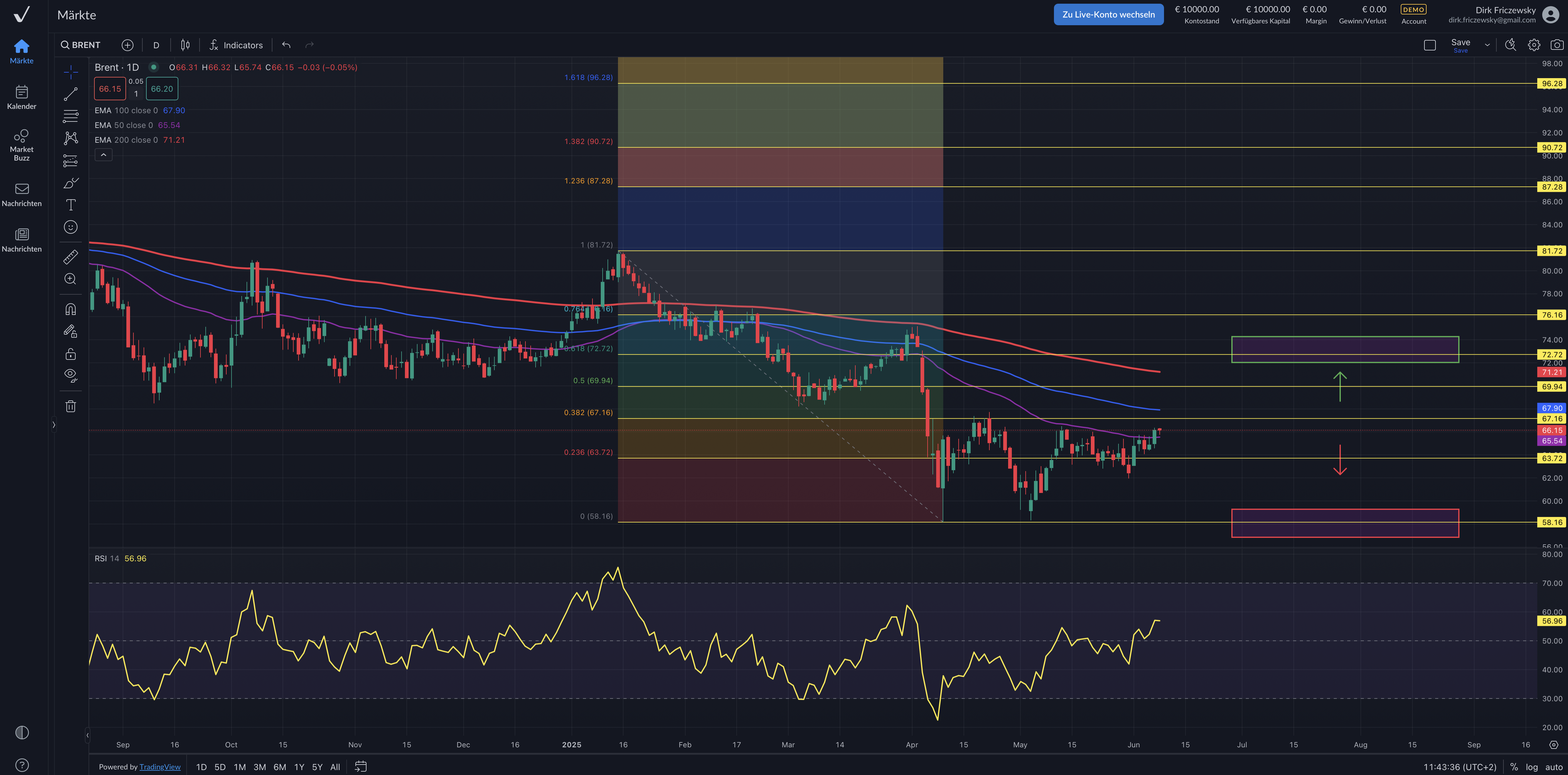This screenshot has width=1568, height=775.
Task: Open the TradingView link
Action: (160, 767)
